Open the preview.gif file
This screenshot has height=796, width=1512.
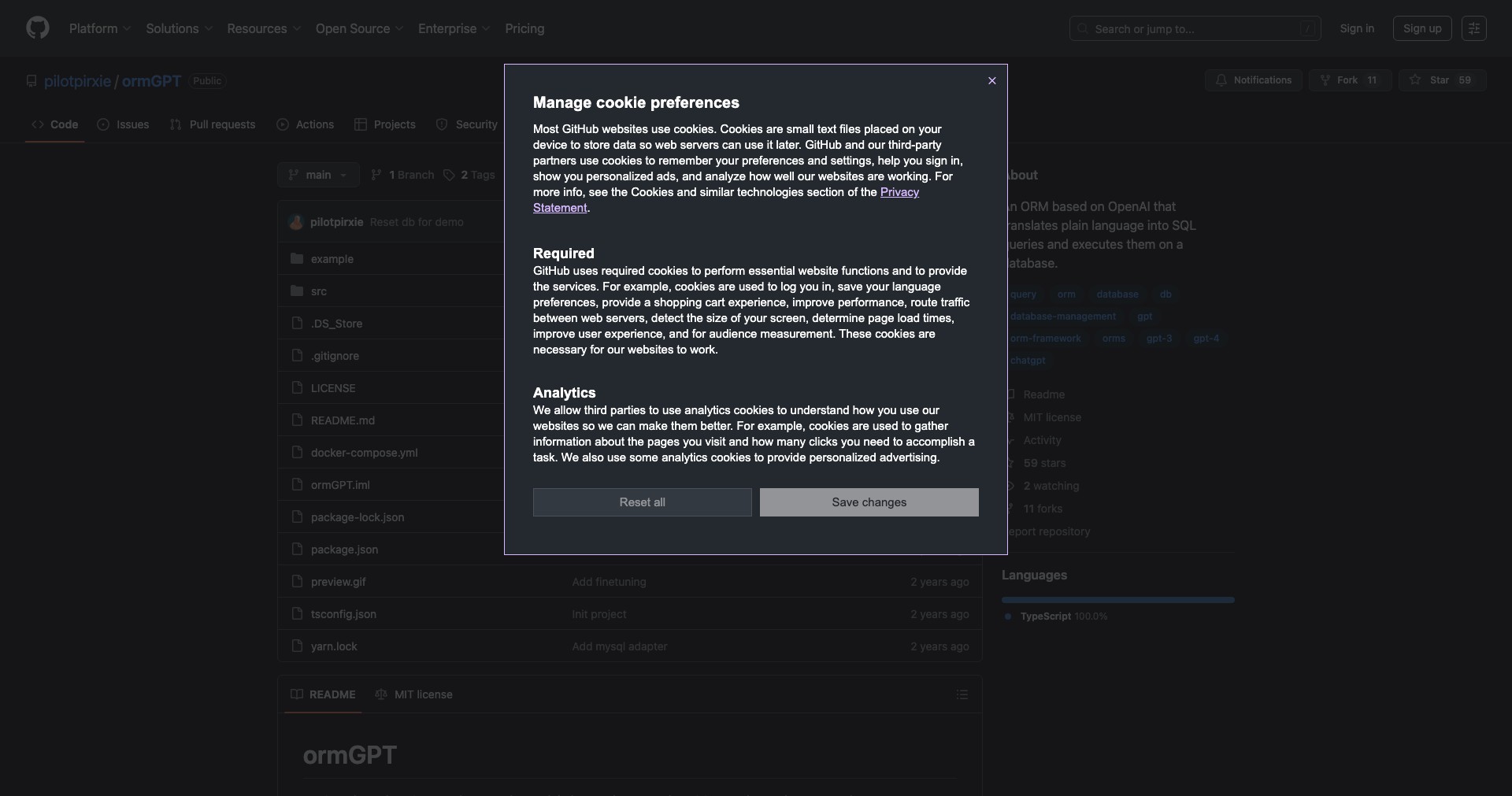(338, 582)
